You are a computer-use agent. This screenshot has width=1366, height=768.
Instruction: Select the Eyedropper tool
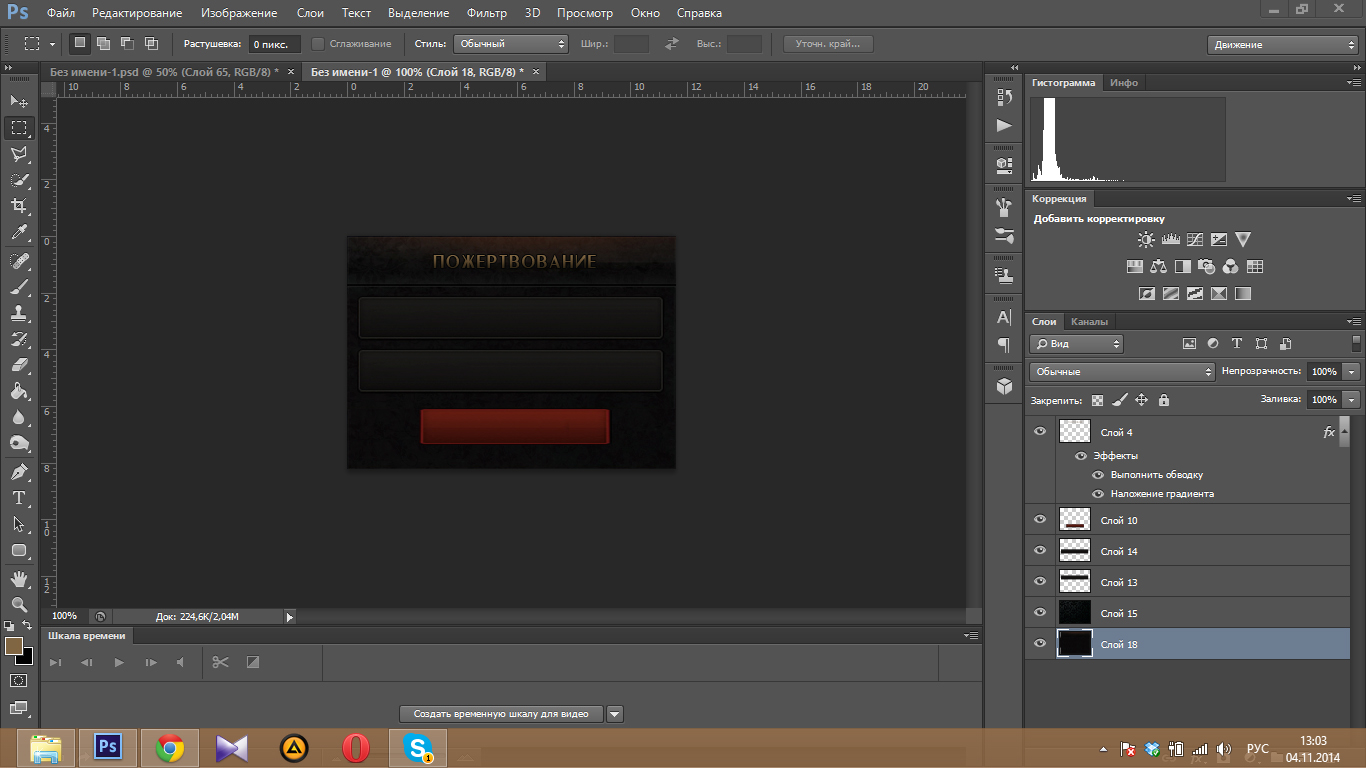[x=19, y=232]
